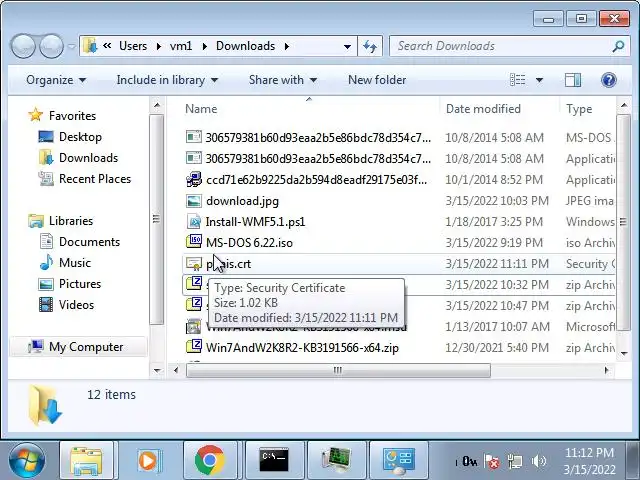Click file list vertical scrollbar thumb
The height and width of the screenshot is (480, 640).
pos(623,222)
